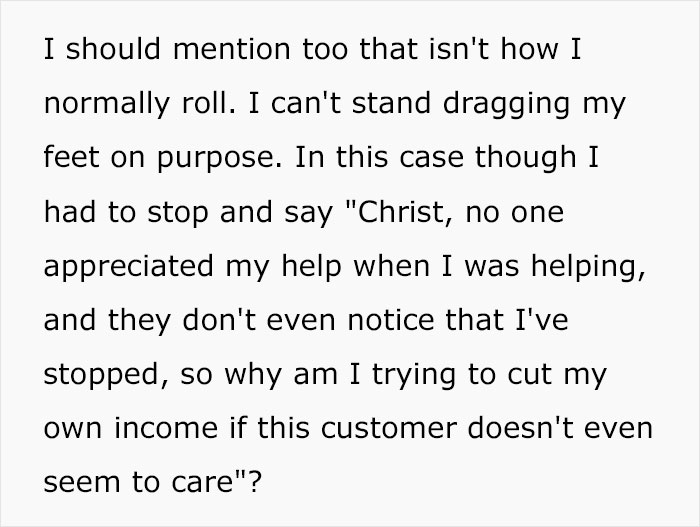Click the word "help" before "when"
700x527 pixels.
(311, 268)
